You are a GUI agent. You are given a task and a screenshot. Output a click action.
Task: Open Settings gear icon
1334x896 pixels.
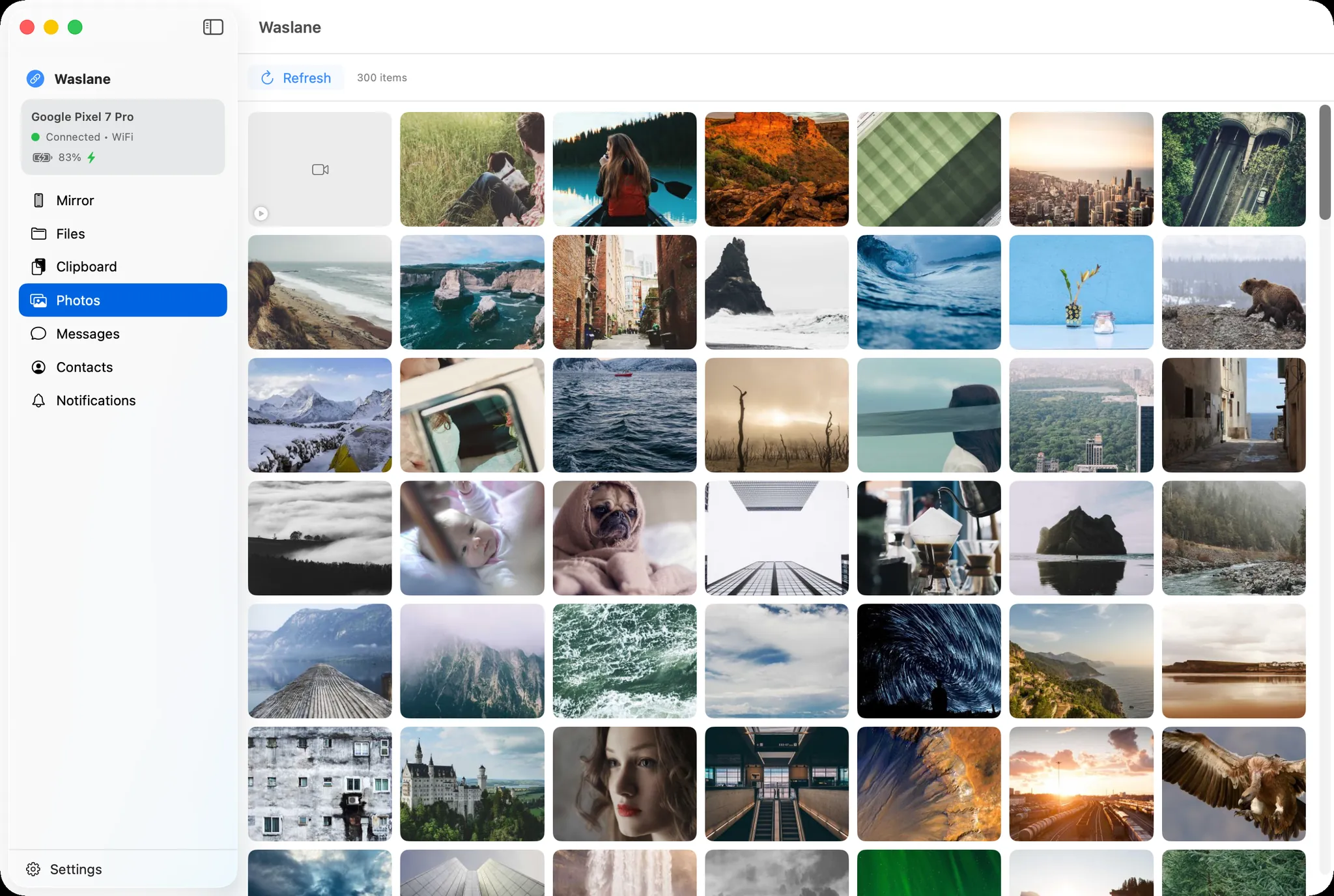33,869
